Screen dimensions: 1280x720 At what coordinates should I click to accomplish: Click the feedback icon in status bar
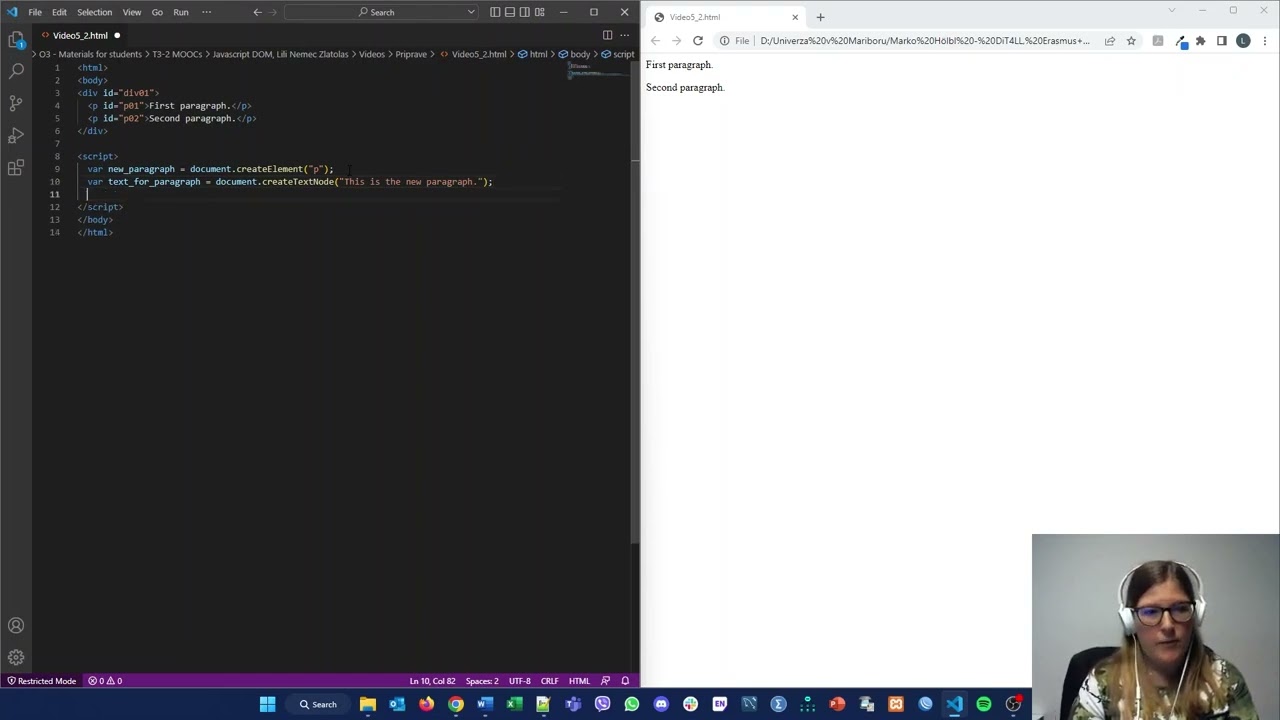coord(605,681)
